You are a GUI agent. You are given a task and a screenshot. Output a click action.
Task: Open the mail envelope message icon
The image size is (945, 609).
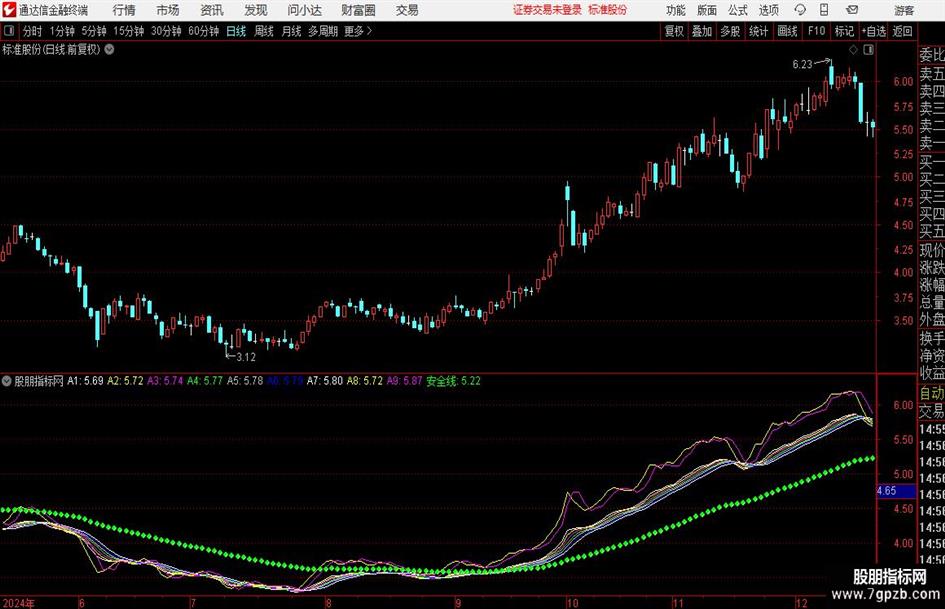point(852,10)
